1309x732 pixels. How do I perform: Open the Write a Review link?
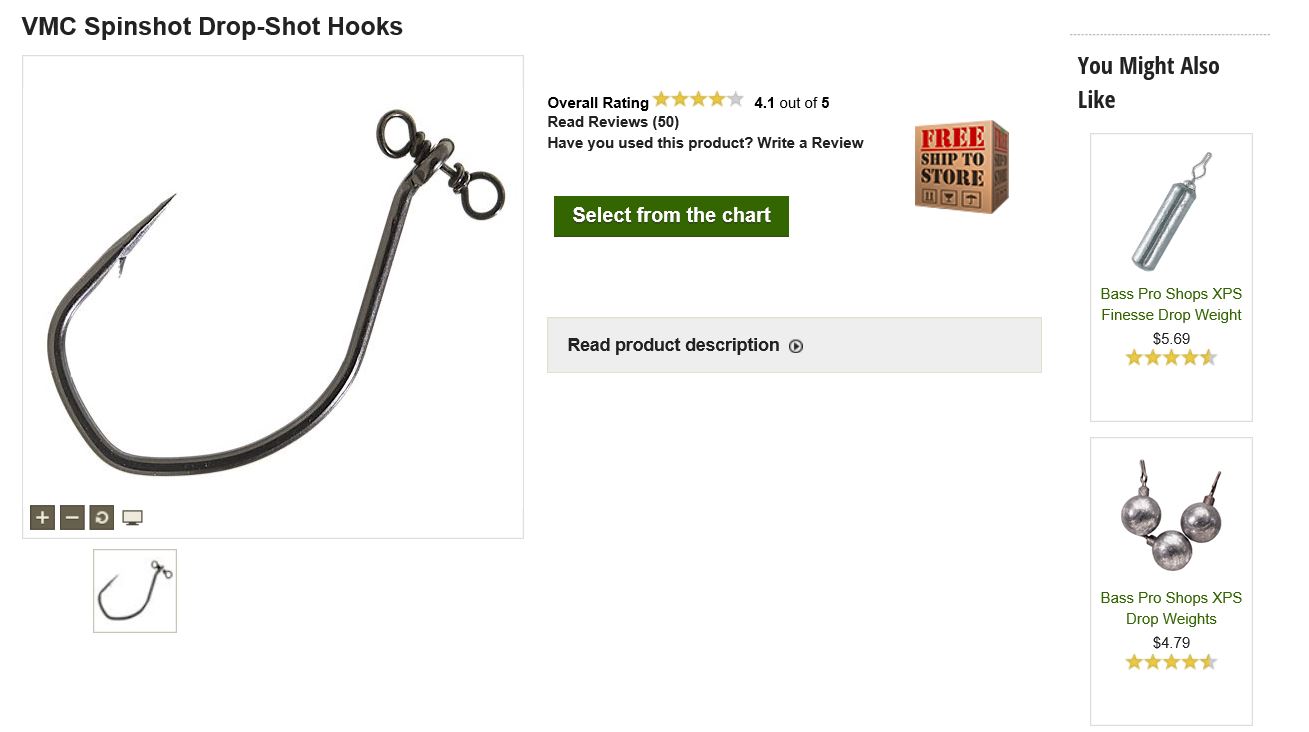(x=810, y=143)
